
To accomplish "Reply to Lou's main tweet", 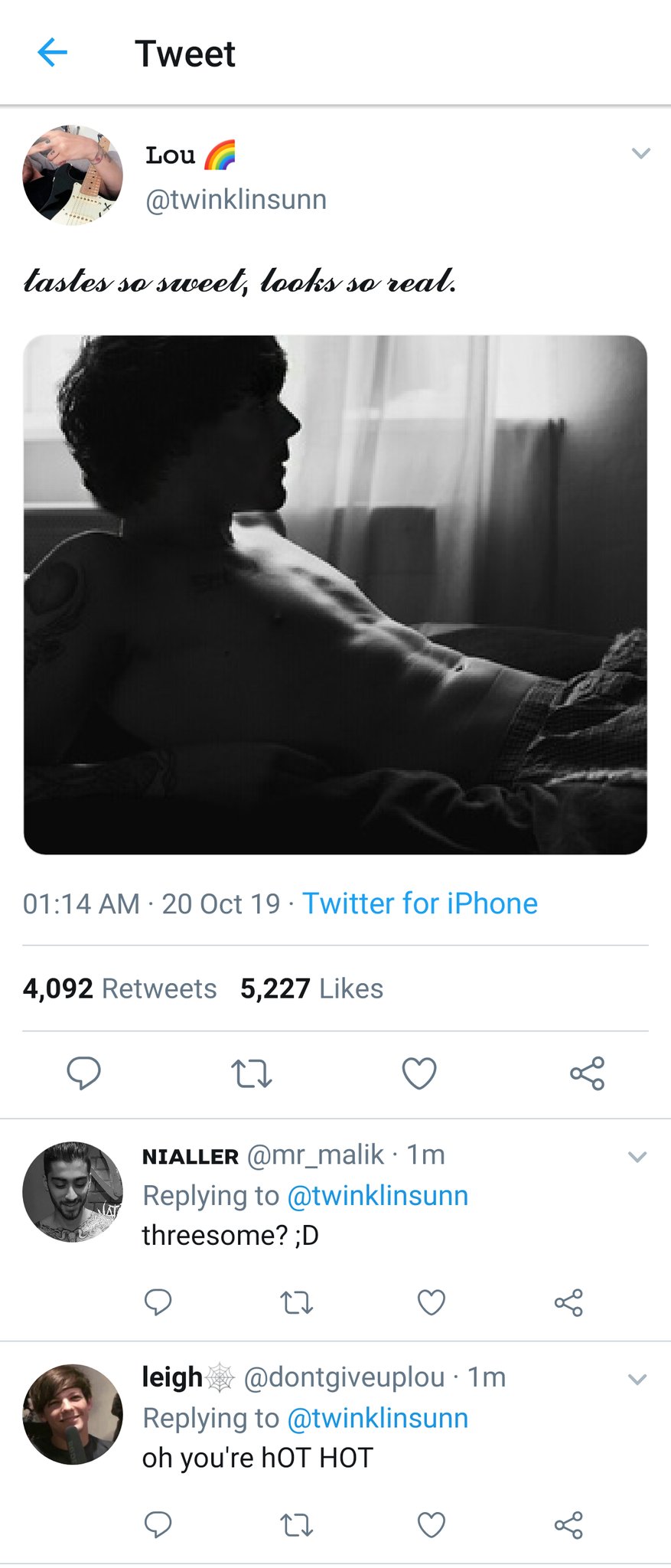I will pyautogui.click(x=83, y=1073).
